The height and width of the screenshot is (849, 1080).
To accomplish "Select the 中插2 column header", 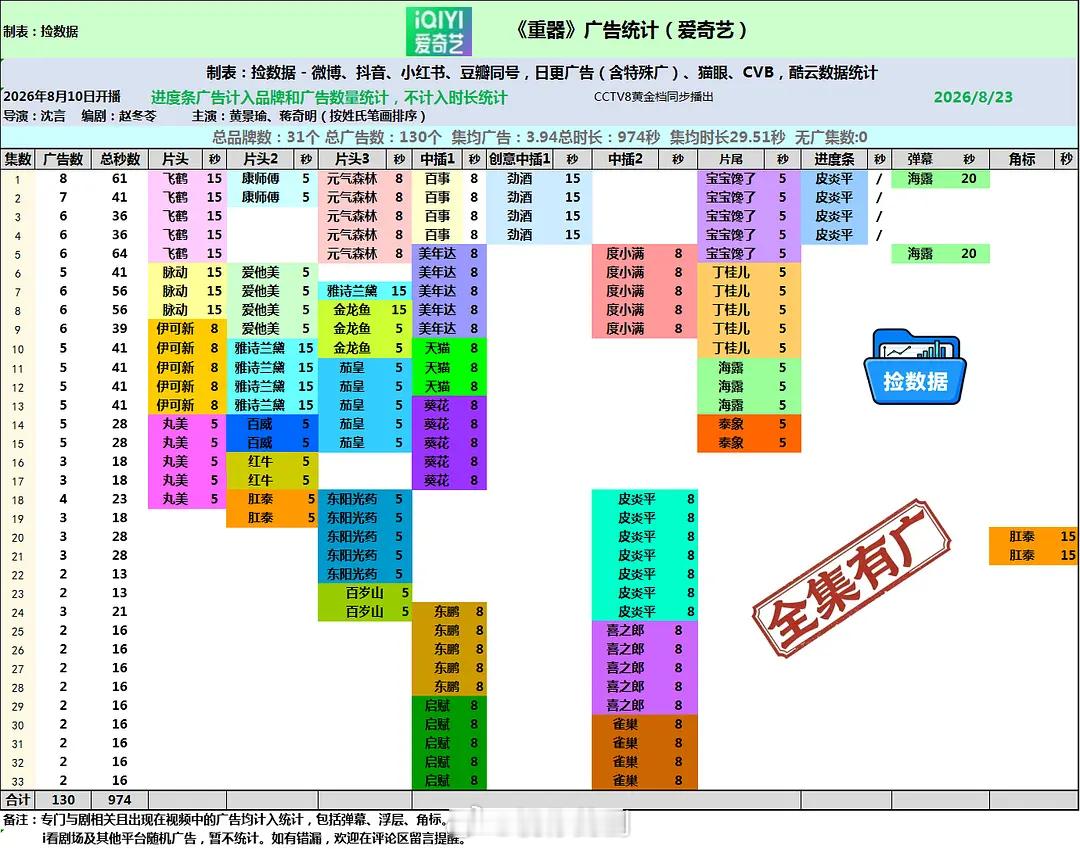I will tap(625, 159).
